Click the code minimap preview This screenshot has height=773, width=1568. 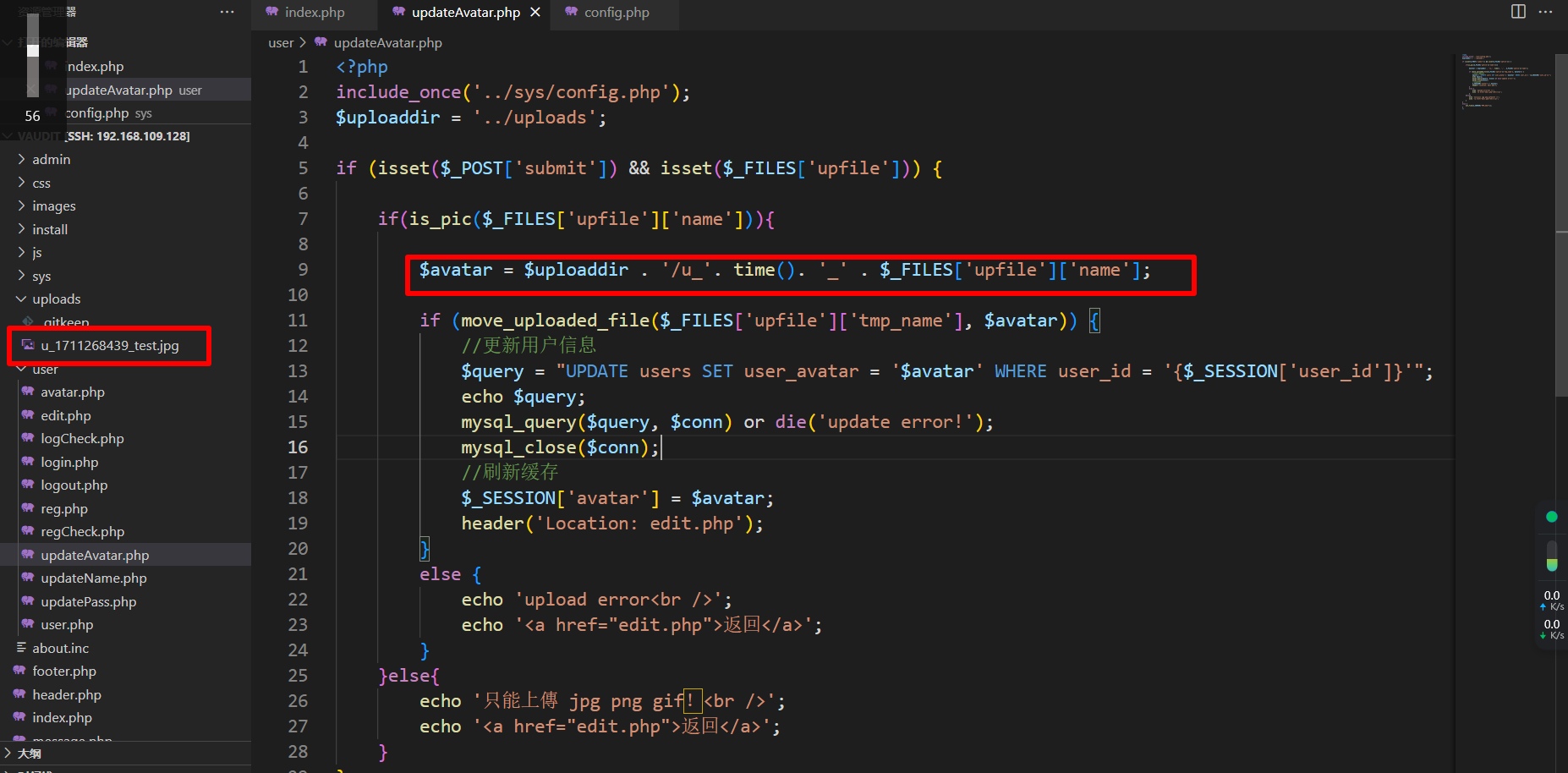pyautogui.click(x=1505, y=83)
